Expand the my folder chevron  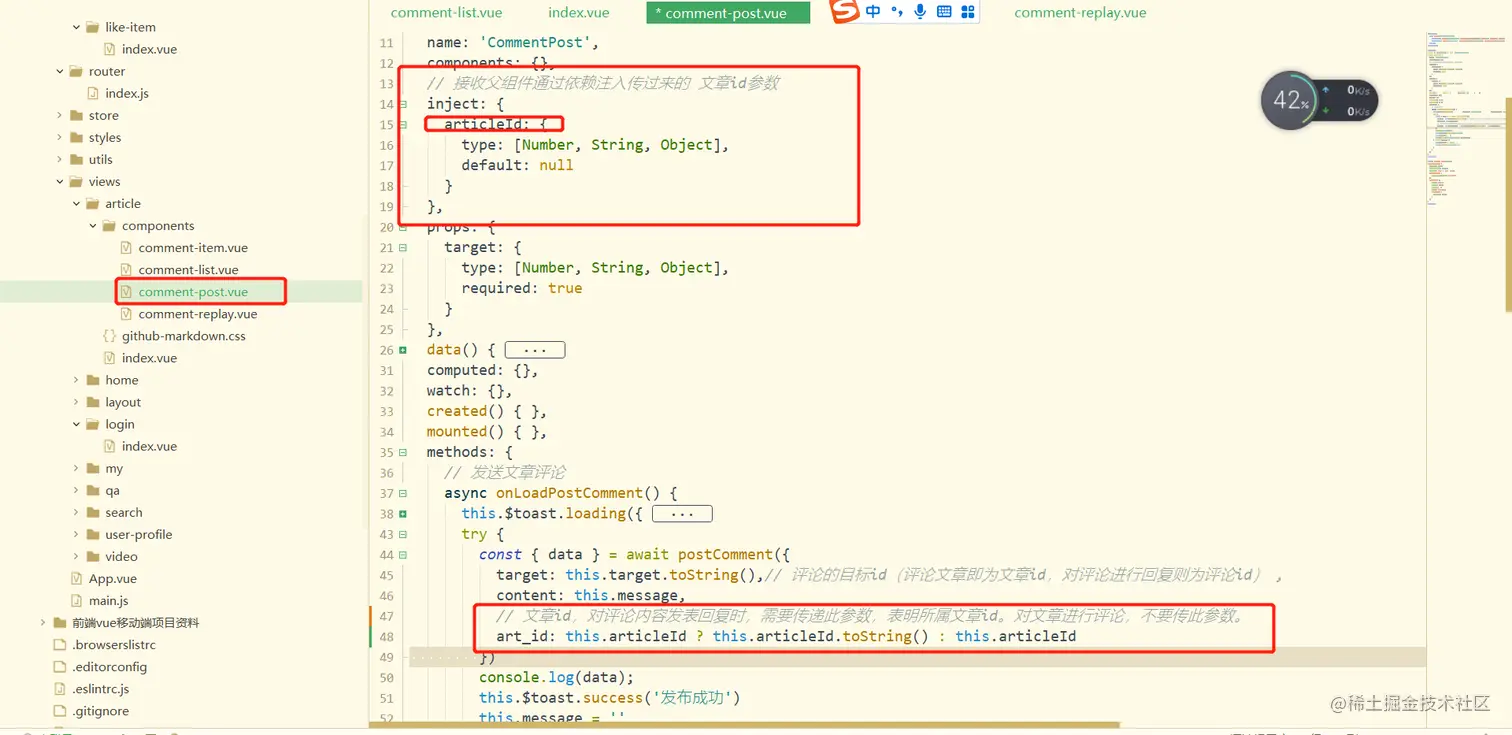point(77,468)
